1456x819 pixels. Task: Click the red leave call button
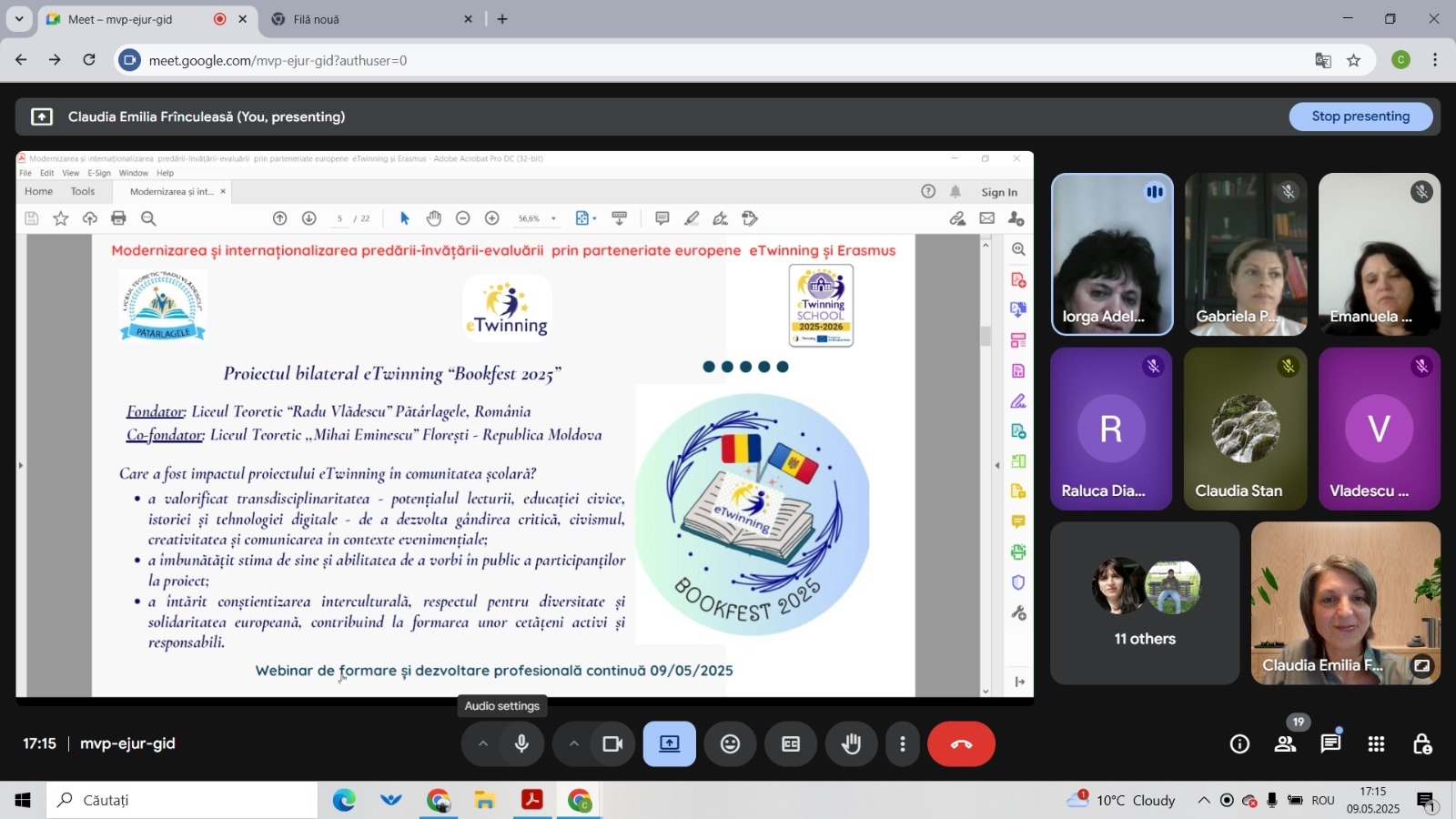961,744
